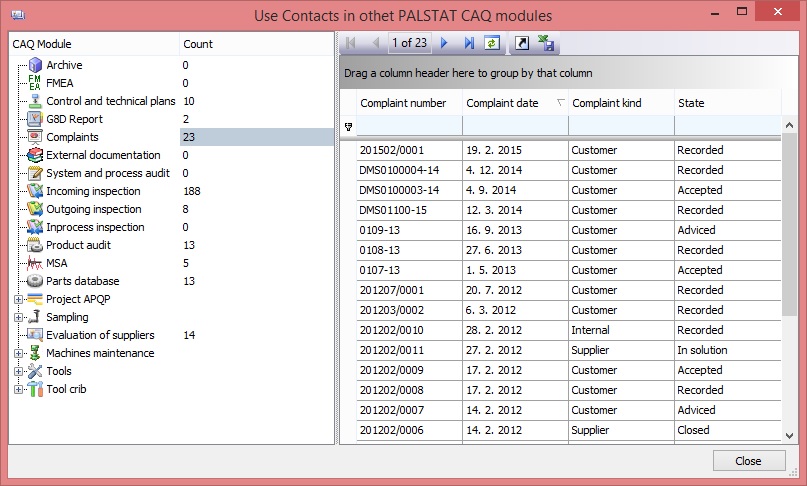Viewport: 807px width, 486px height.
Task: Go to the previous record
Action: pyautogui.click(x=375, y=43)
